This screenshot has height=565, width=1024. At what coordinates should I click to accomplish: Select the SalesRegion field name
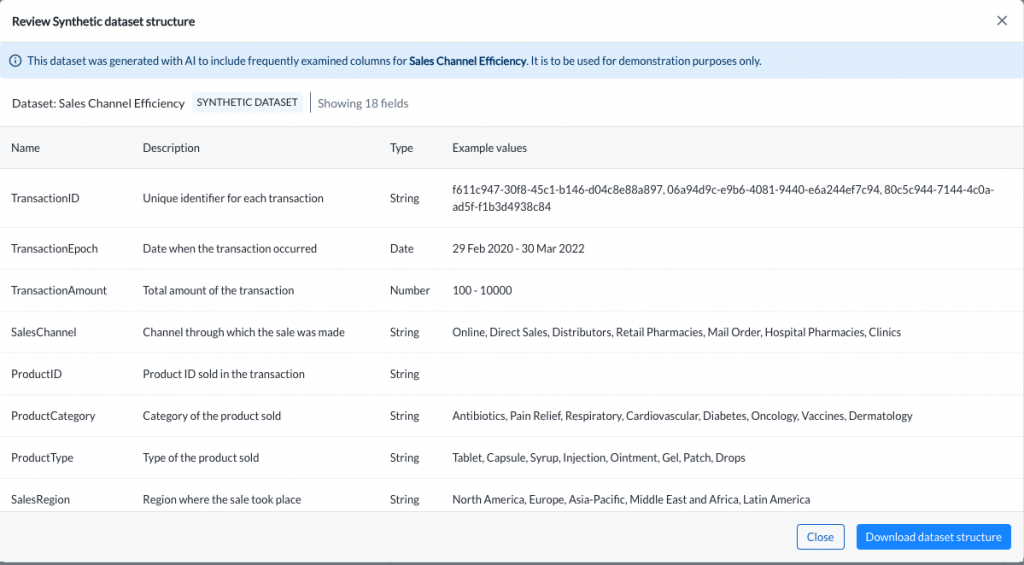[x=40, y=499]
